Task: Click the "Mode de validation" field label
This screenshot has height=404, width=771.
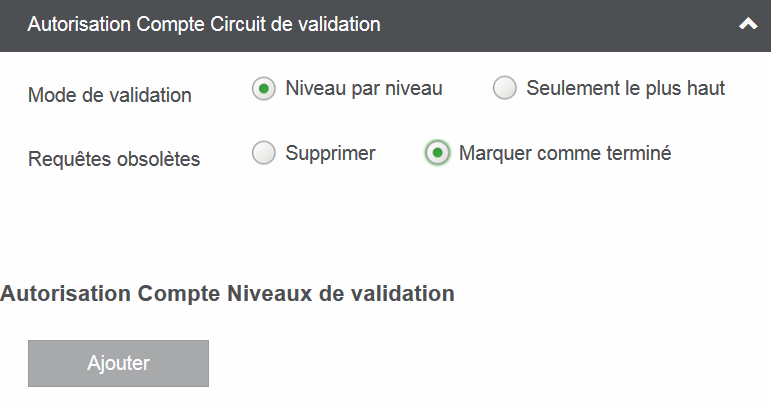Action: (110, 96)
